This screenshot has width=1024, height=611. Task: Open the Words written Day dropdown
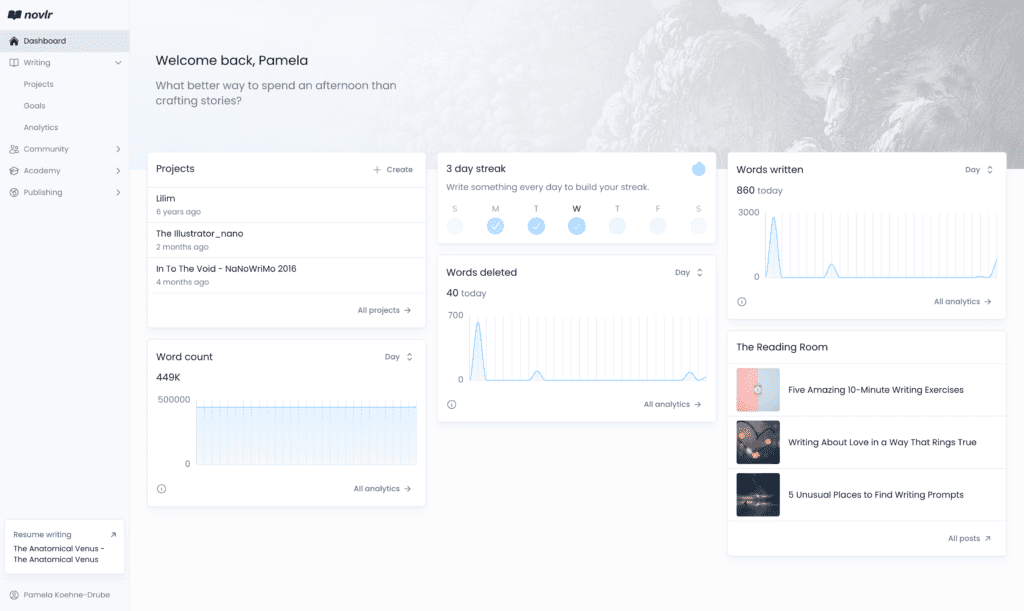[979, 170]
